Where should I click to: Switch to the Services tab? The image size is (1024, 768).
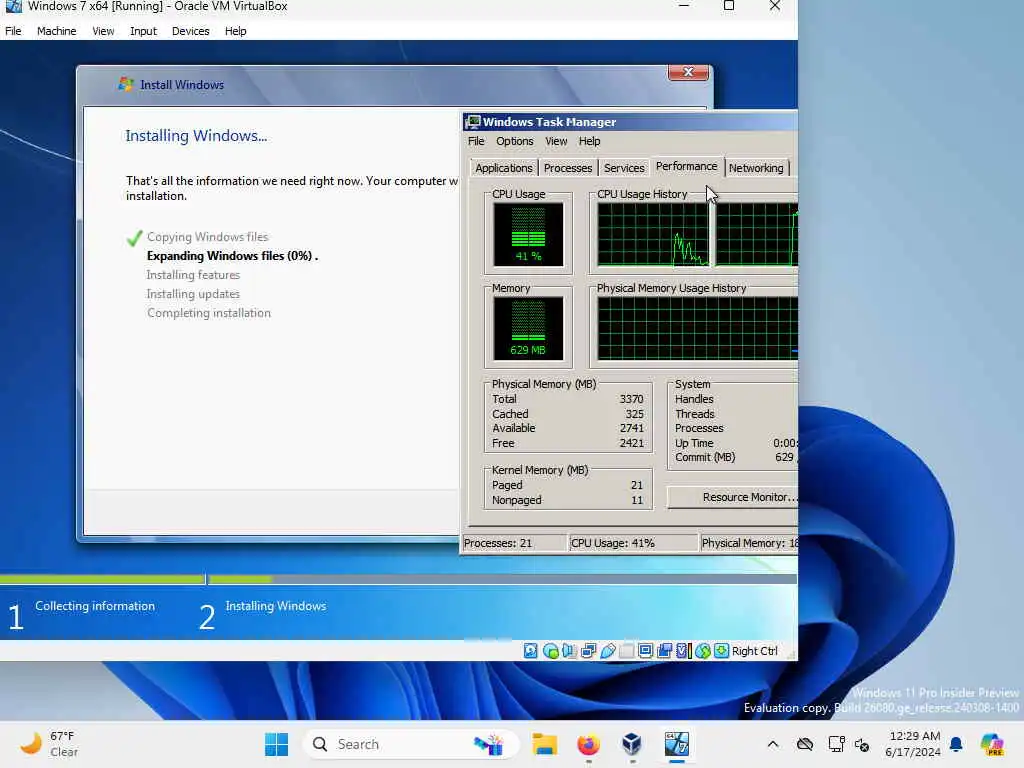[x=624, y=168]
